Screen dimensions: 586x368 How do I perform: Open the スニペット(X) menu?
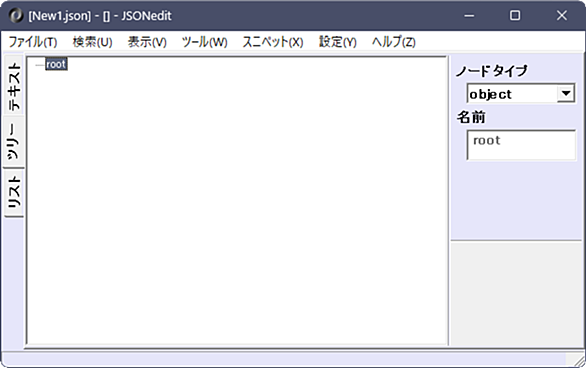point(273,42)
